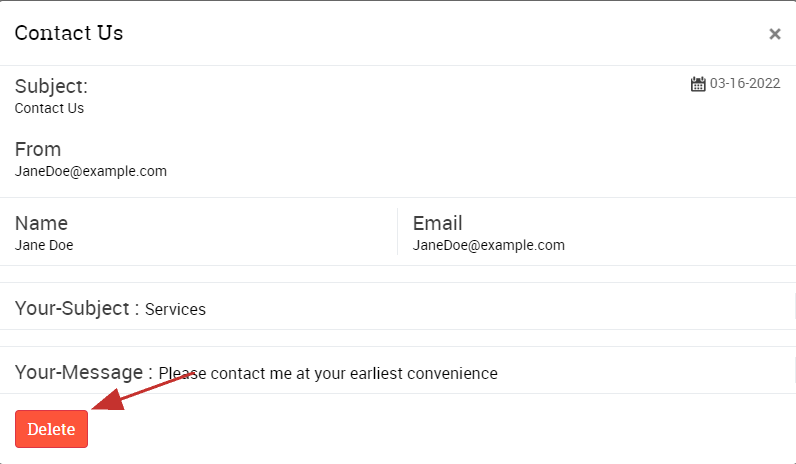The image size is (796, 464).
Task: Click the Your-Message label
Action: [84, 372]
